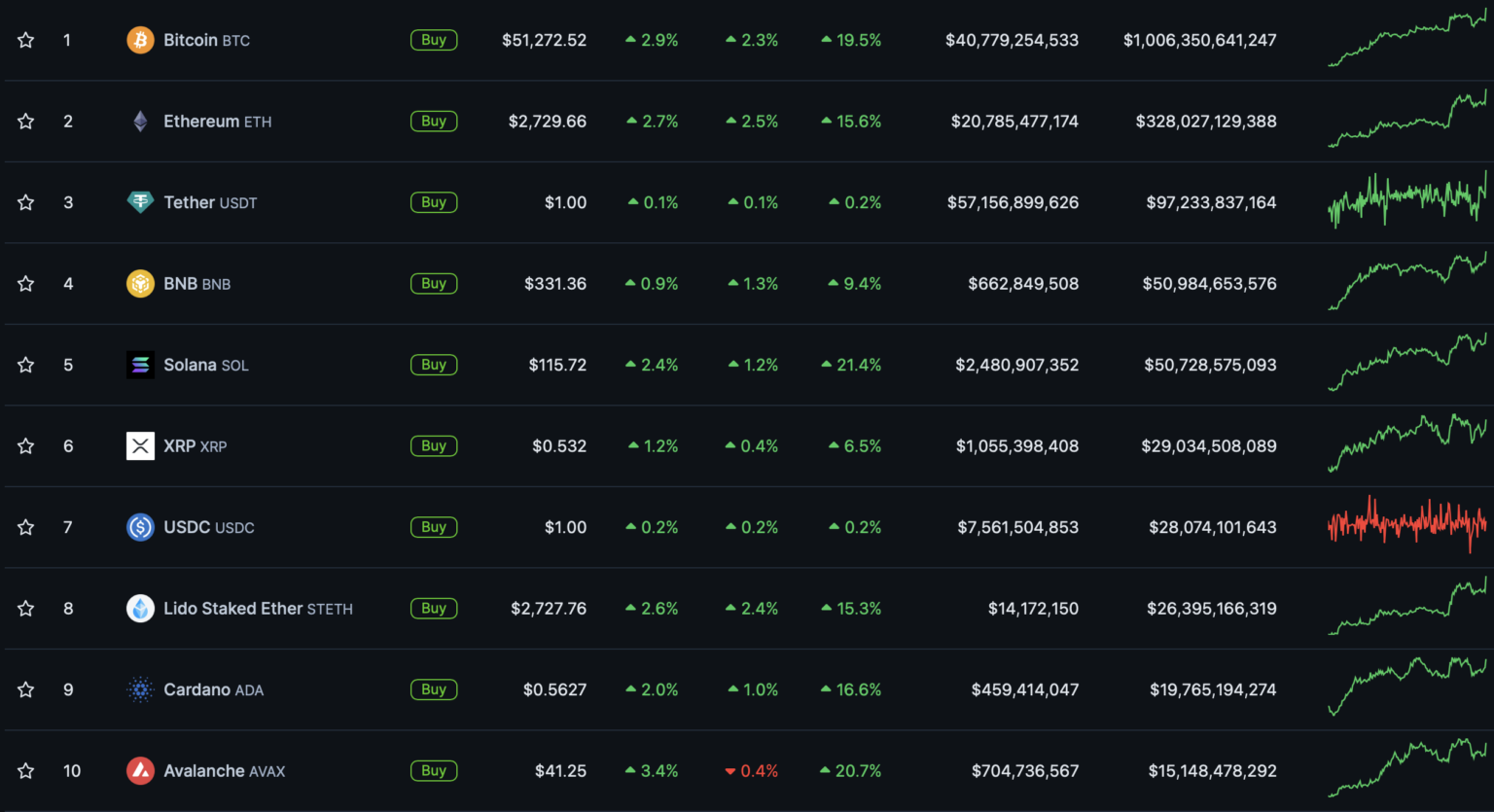Click the Solana logo icon
The image size is (1494, 812).
click(x=140, y=365)
